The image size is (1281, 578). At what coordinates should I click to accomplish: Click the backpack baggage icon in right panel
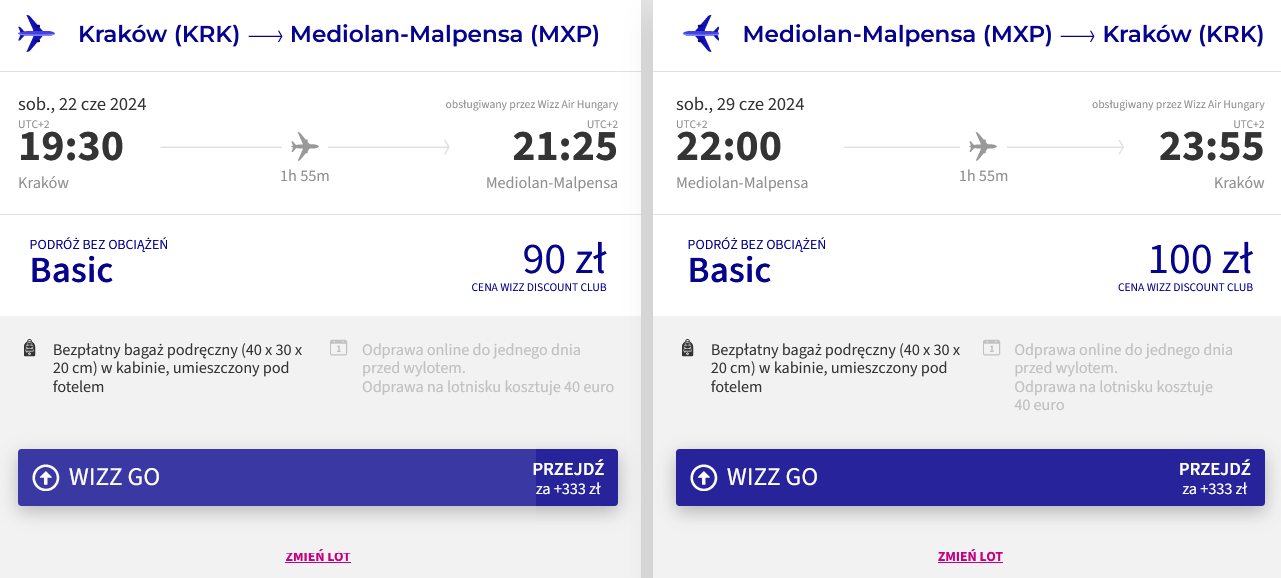point(687,349)
